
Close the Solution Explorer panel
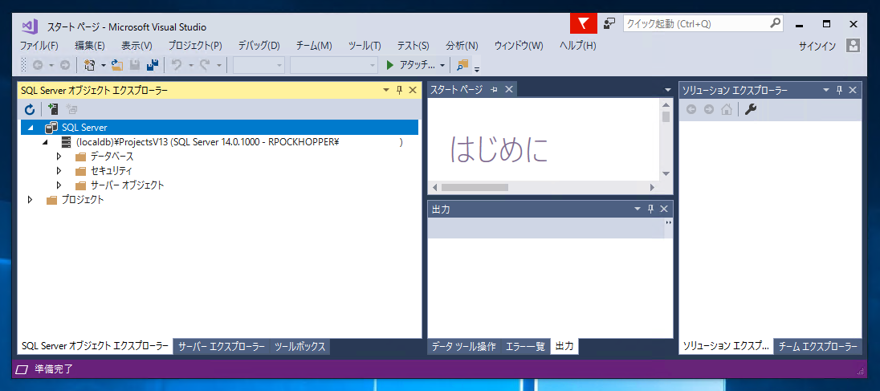852,90
